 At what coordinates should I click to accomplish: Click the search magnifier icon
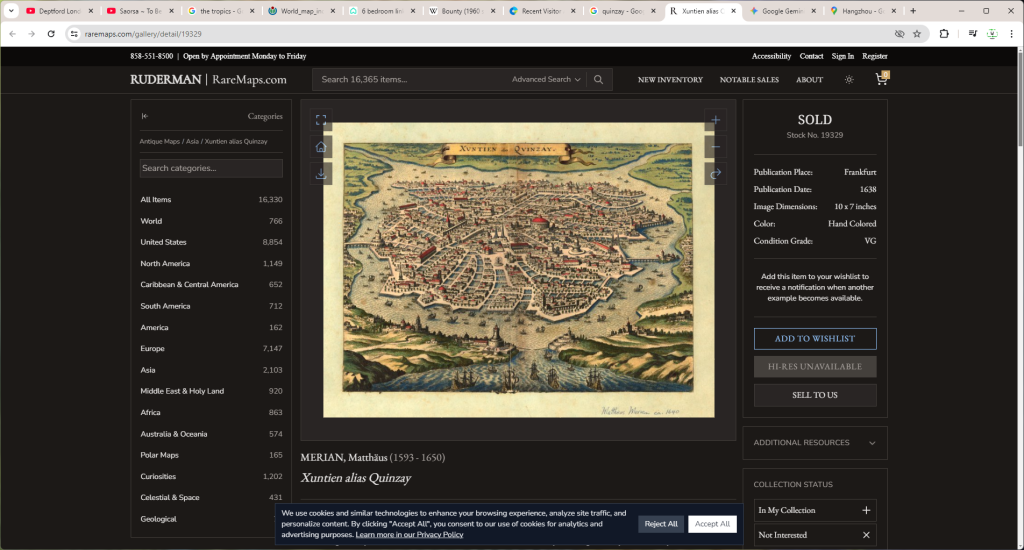(598, 79)
